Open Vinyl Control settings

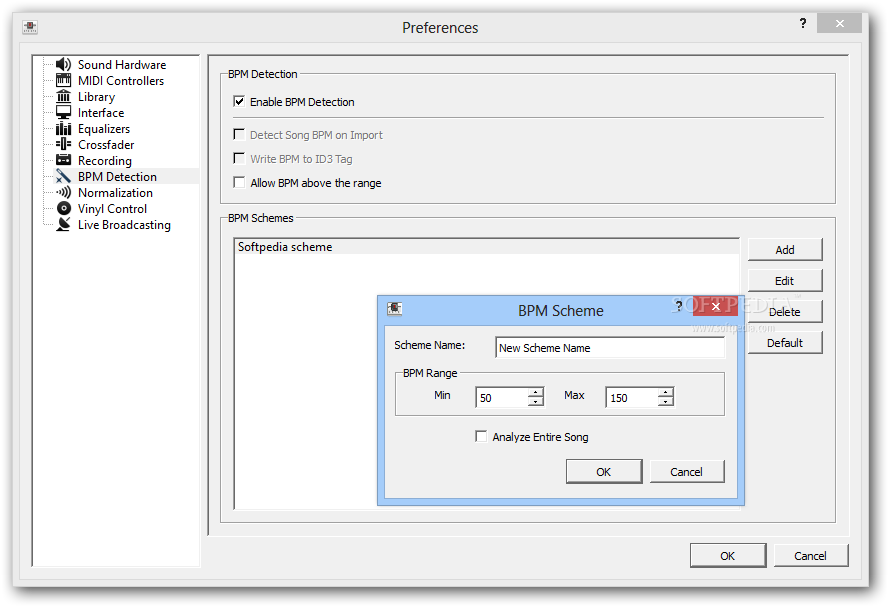[x=112, y=209]
